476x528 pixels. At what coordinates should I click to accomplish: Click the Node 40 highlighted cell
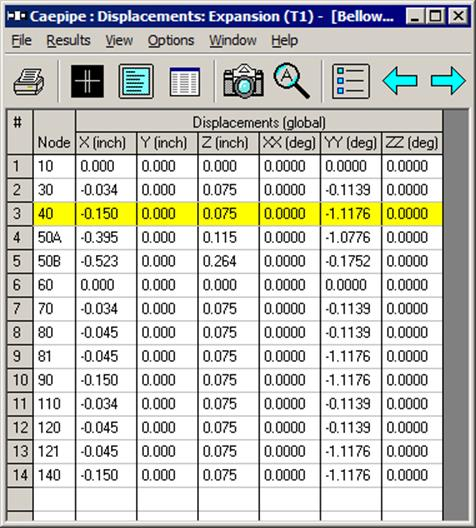[55, 214]
